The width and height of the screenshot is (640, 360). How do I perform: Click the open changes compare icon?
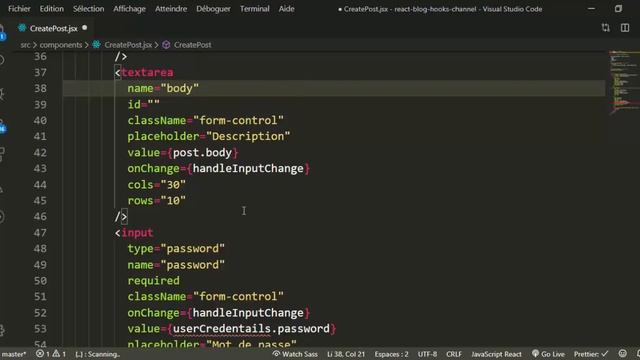point(606,28)
